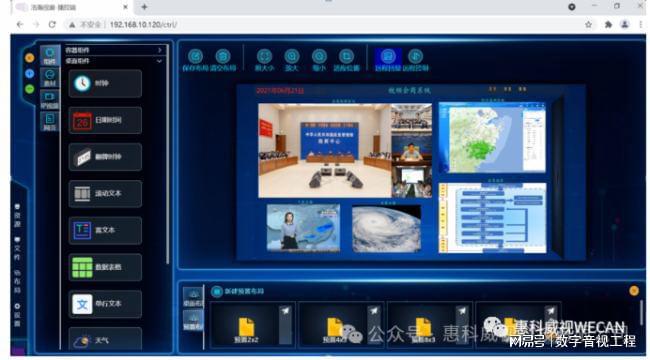
Task: Add the flip clock component
Action: click(x=105, y=157)
